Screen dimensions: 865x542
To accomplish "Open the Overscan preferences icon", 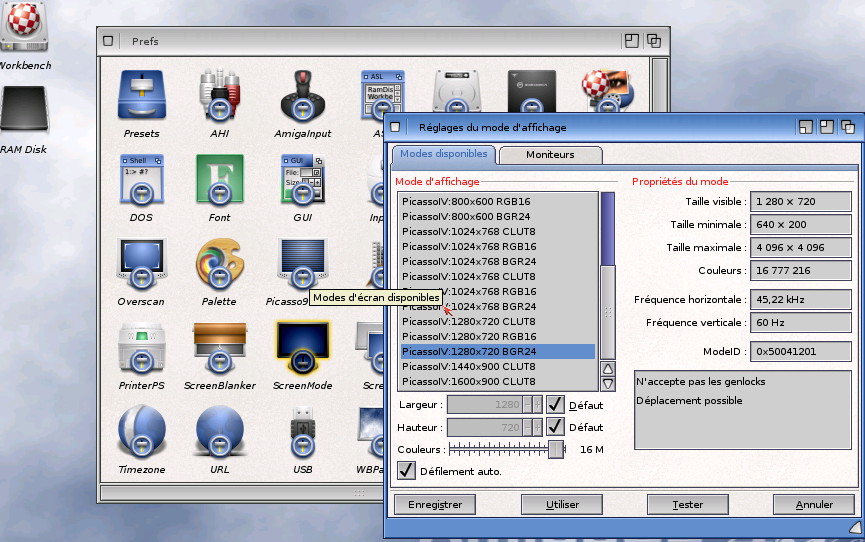I will click(142, 263).
